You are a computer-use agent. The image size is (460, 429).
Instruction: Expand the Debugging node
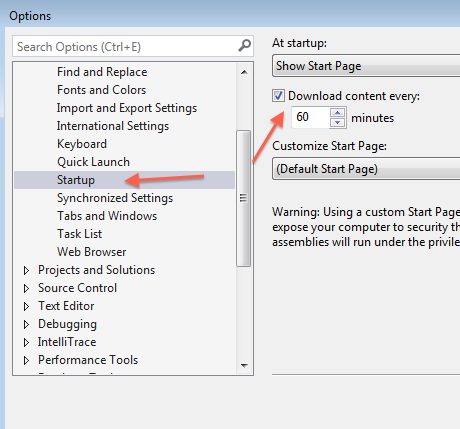tap(26, 324)
